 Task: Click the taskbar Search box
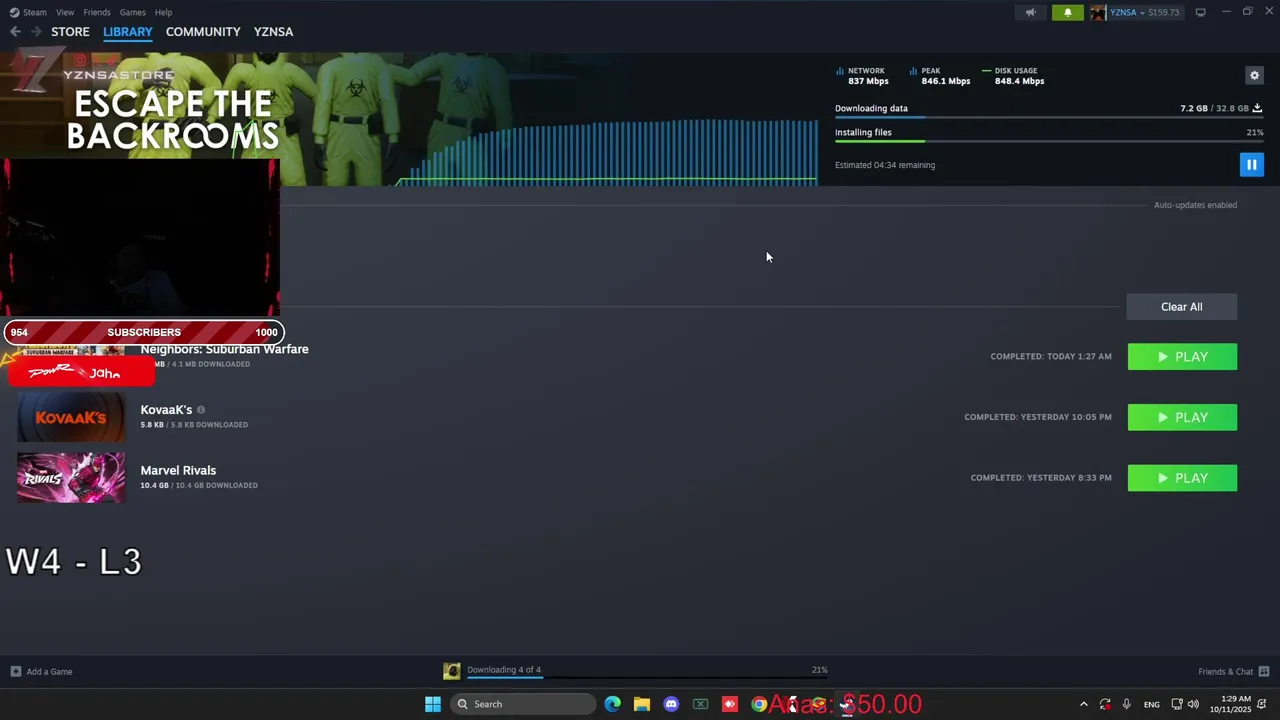tap(522, 704)
